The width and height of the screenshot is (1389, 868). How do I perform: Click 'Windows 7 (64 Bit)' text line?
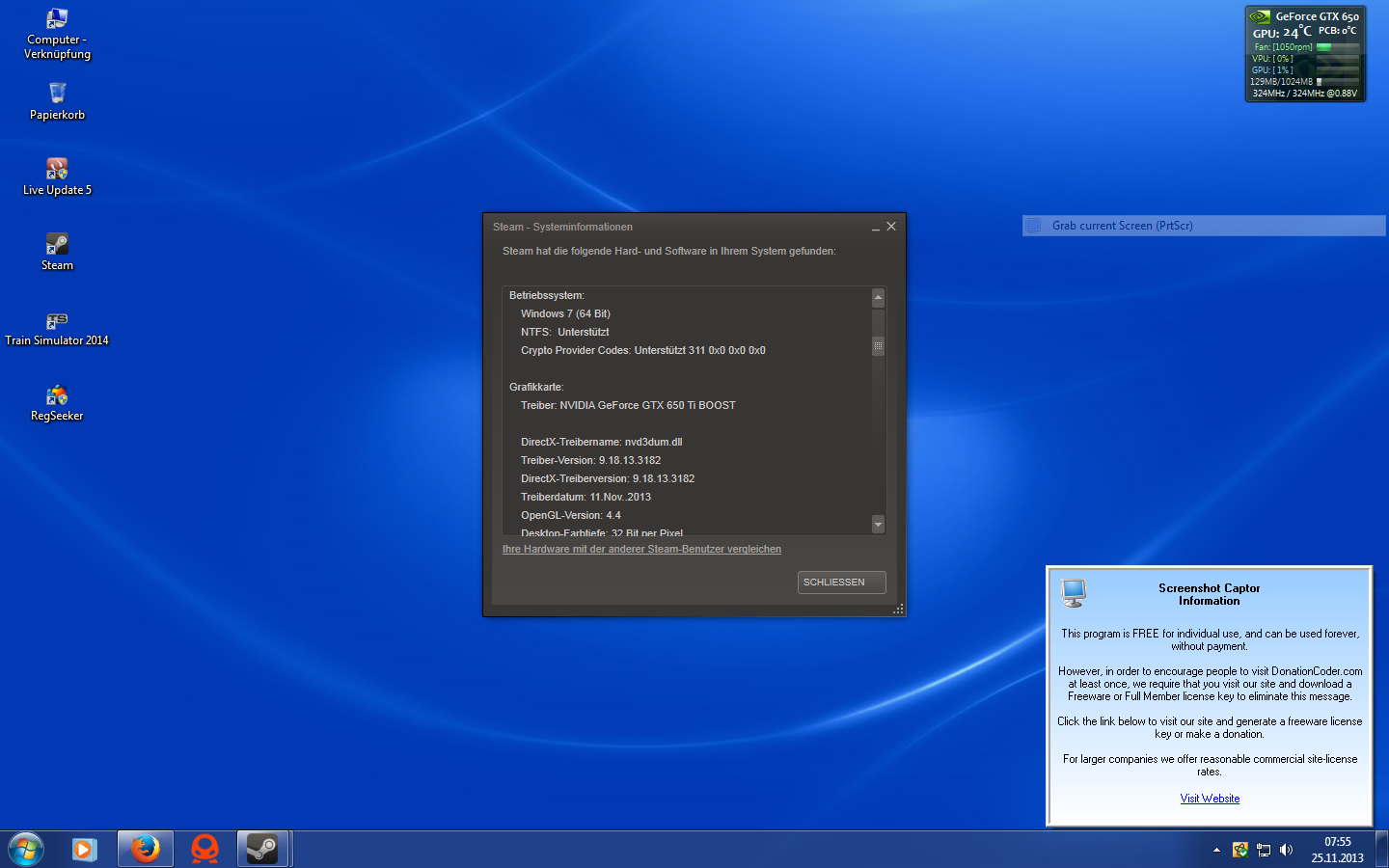(x=565, y=314)
